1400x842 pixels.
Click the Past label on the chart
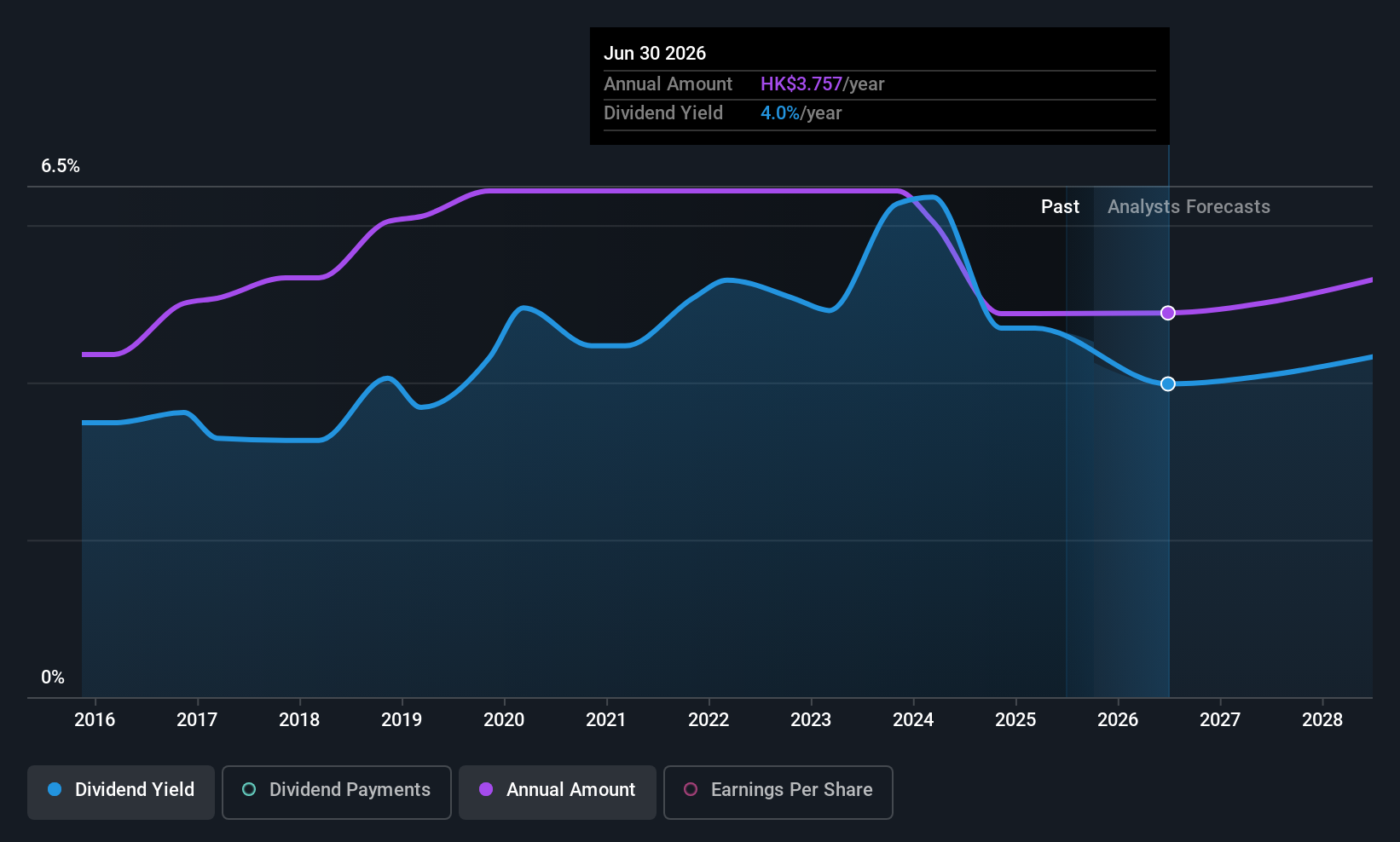point(1060,207)
